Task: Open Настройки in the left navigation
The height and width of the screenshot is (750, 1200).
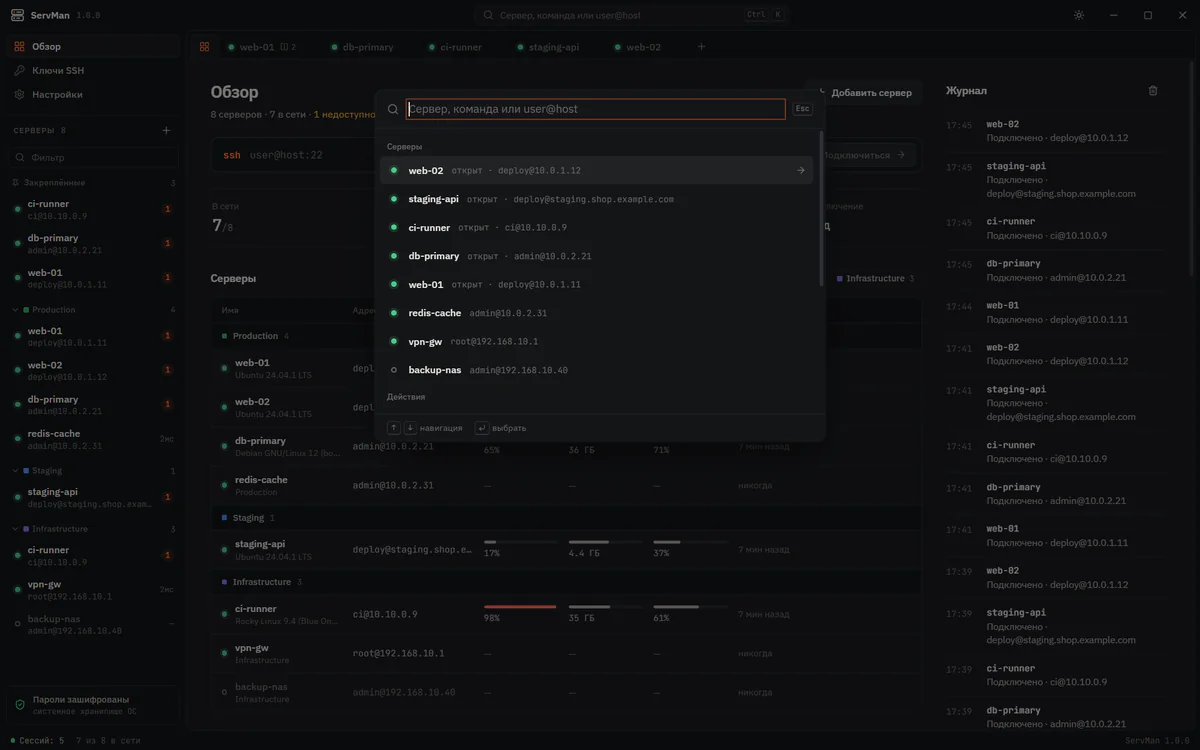Action: click(x=93, y=94)
